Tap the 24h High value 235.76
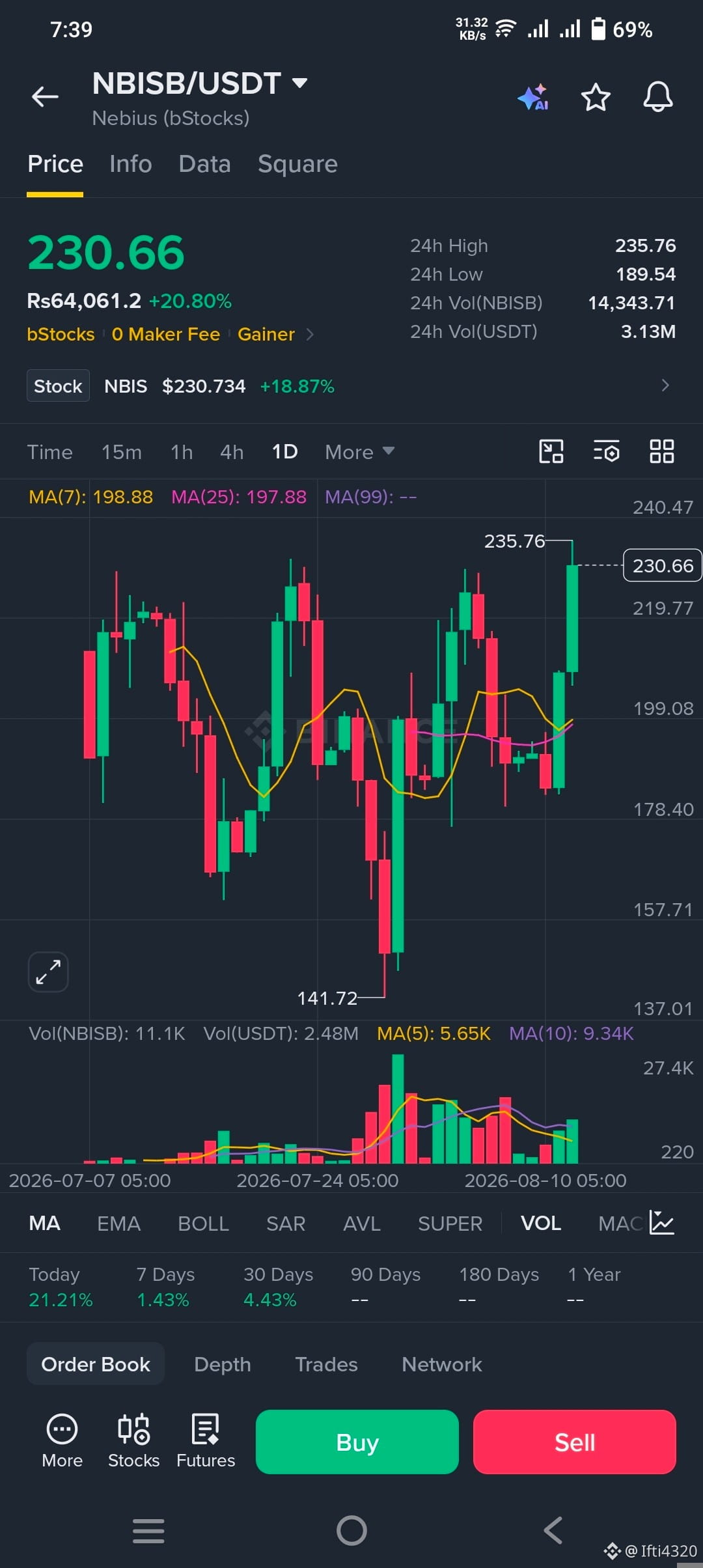 click(x=645, y=245)
